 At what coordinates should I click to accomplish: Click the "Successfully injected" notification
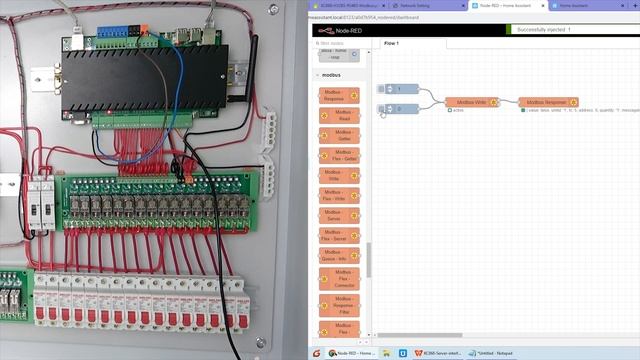pyautogui.click(x=573, y=30)
